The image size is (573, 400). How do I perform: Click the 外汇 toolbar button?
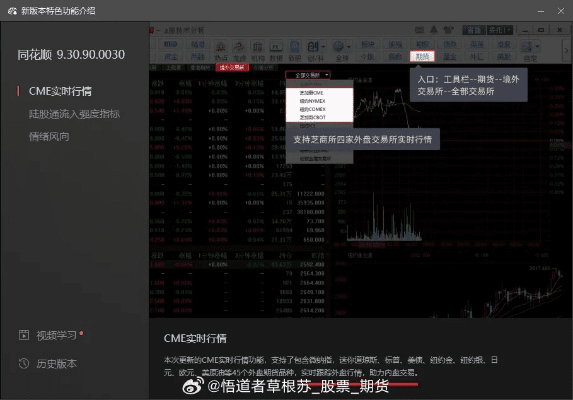pos(477,57)
